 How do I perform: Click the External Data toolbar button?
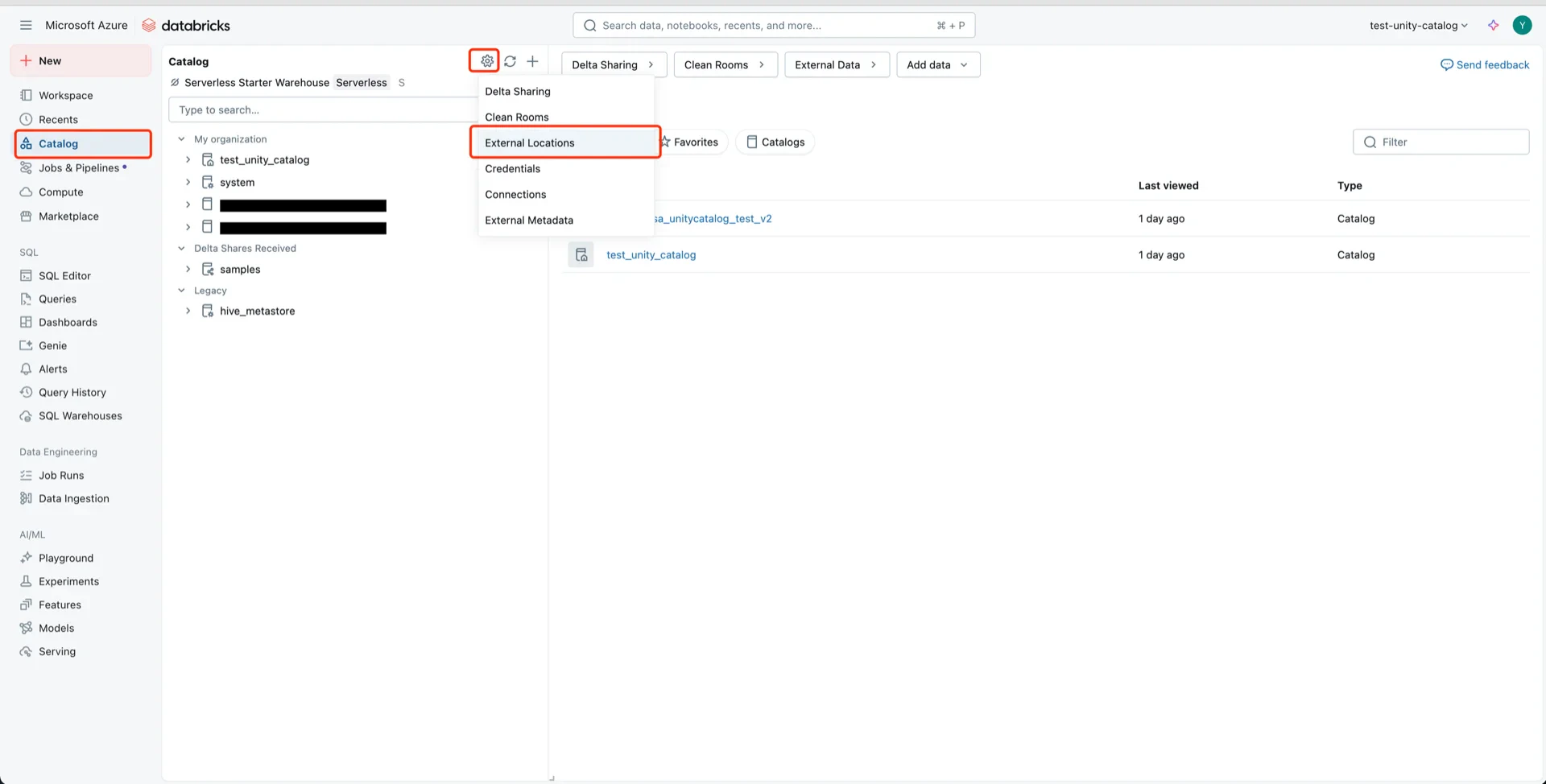point(837,64)
